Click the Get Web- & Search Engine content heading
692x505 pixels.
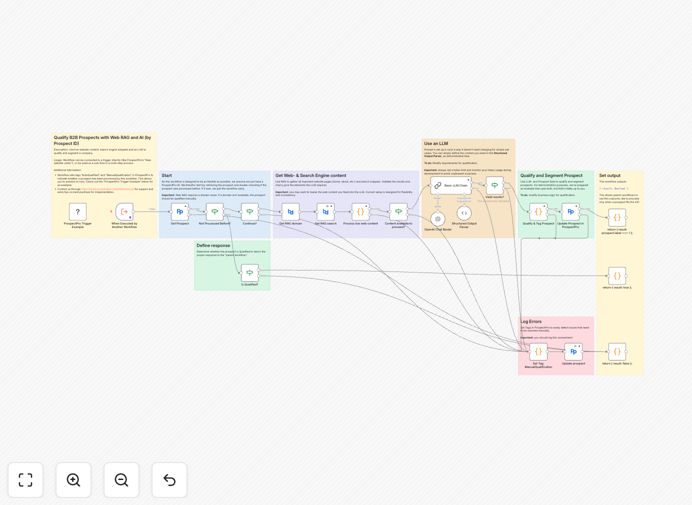311,175
